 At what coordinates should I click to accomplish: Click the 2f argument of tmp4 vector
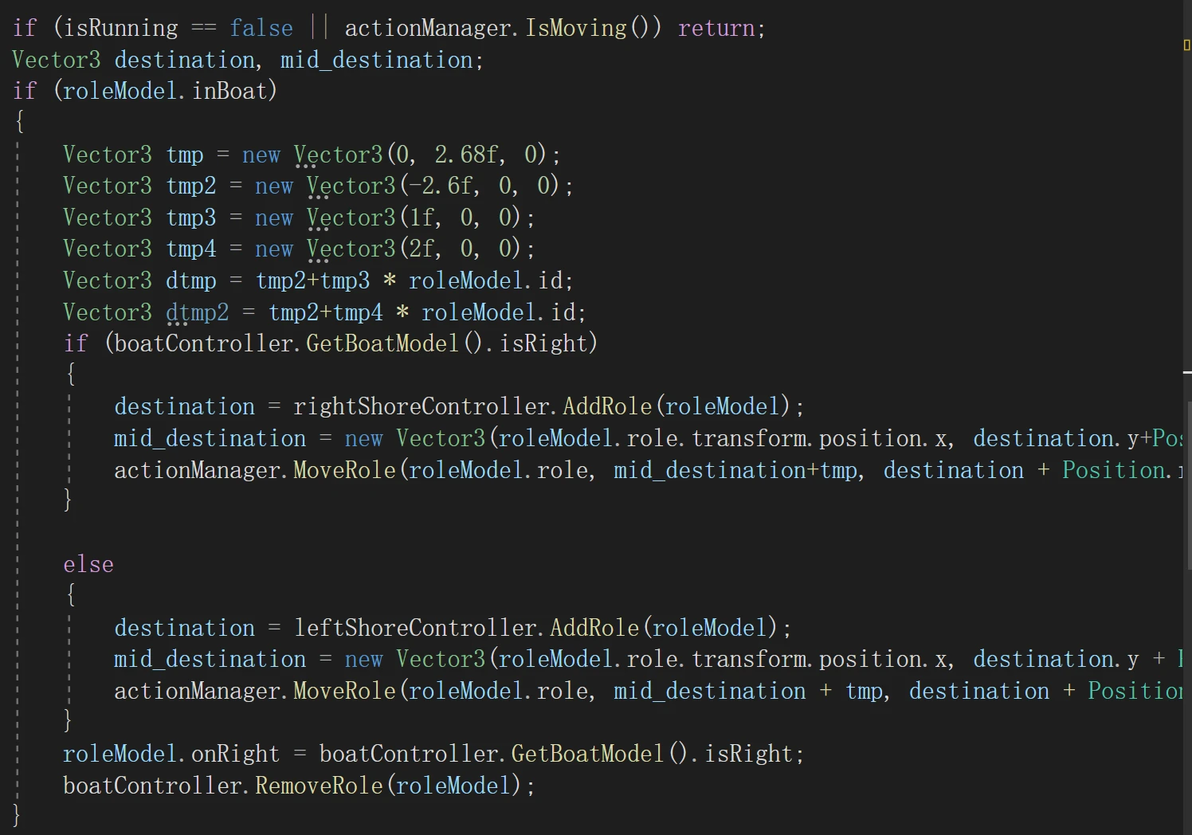pyautogui.click(x=422, y=249)
